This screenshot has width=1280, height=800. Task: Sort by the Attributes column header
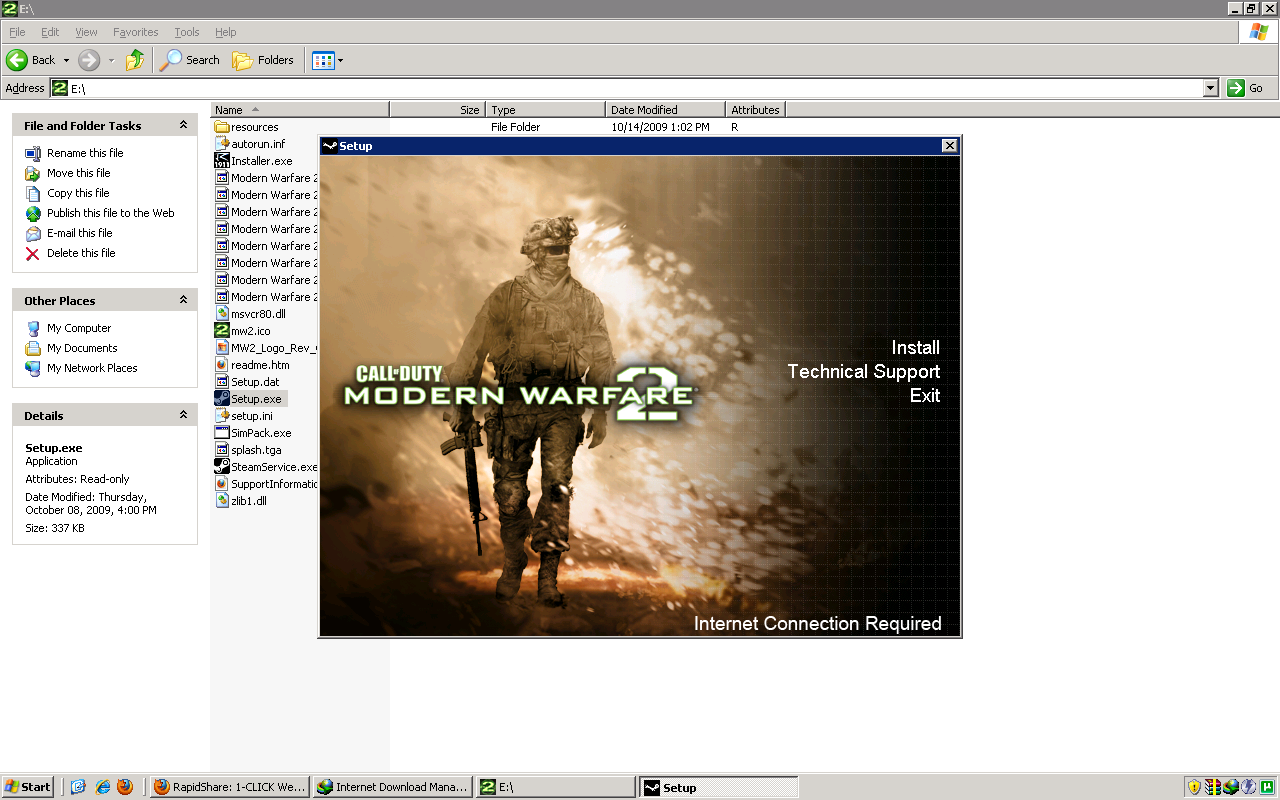755,110
